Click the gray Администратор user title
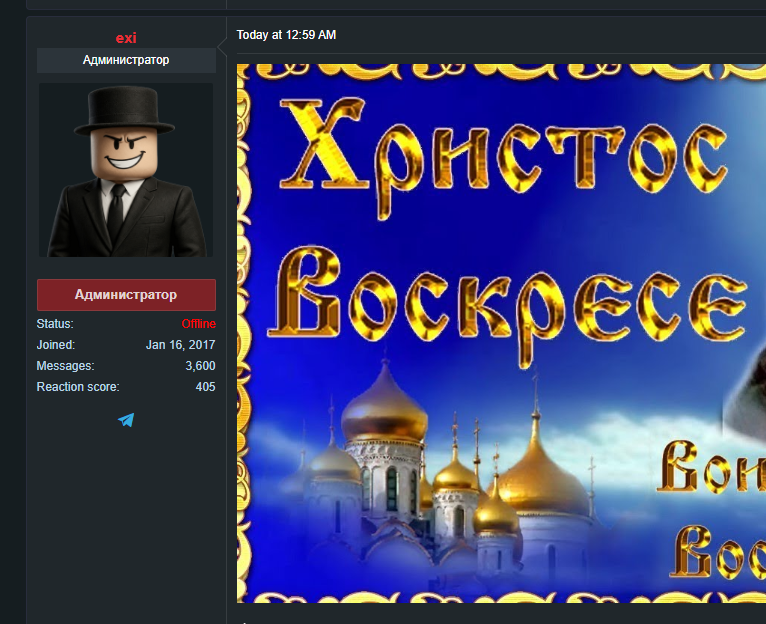Viewport: 766px width, 624px height. point(126,60)
